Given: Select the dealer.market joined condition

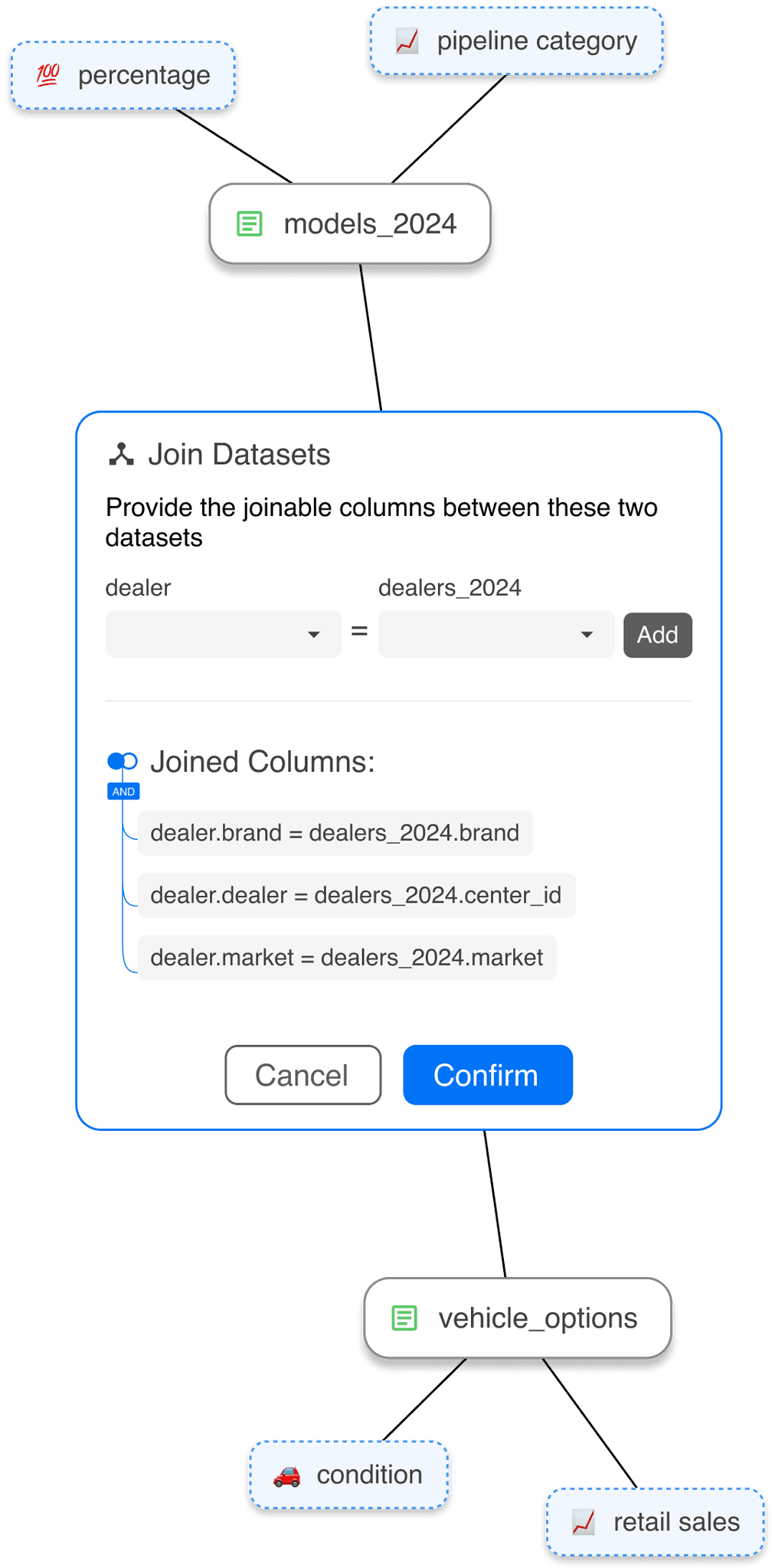Looking at the screenshot, I should [347, 958].
